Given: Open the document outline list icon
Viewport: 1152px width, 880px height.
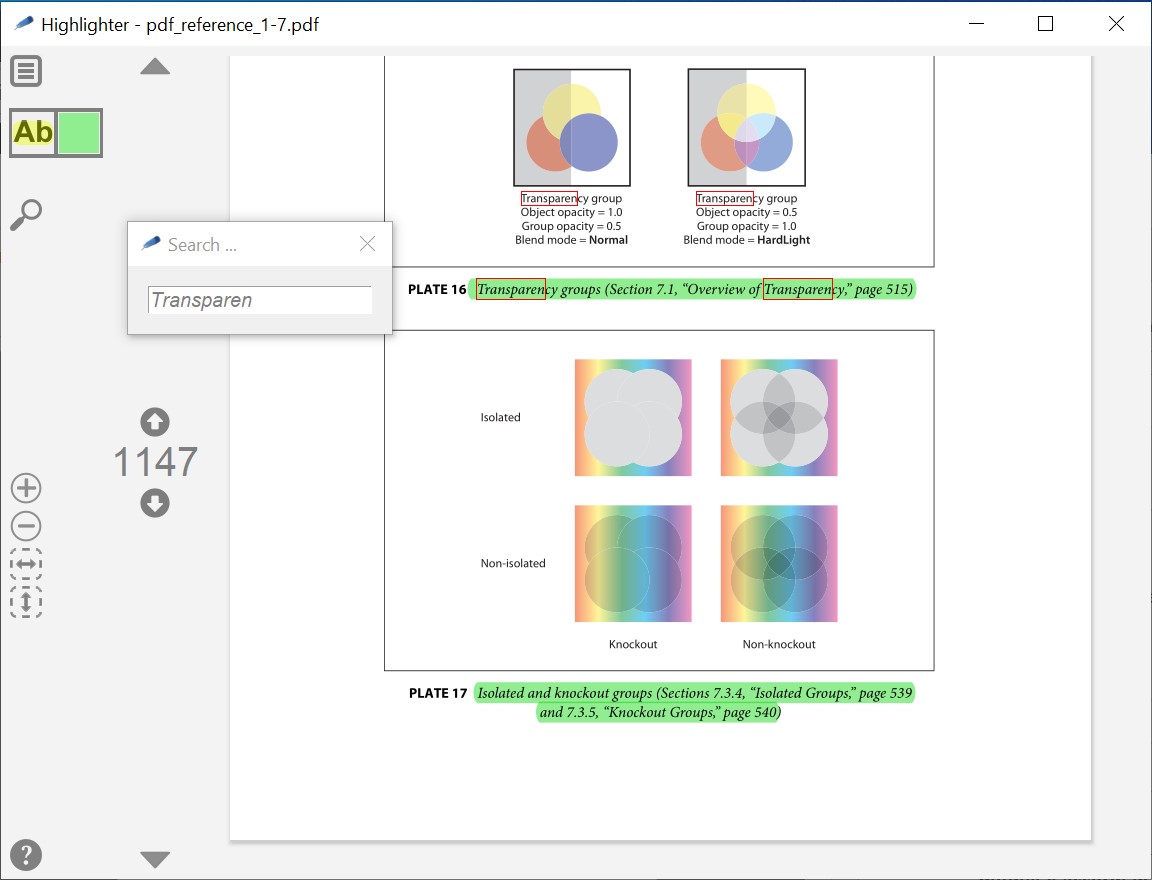Looking at the screenshot, I should [x=26, y=71].
